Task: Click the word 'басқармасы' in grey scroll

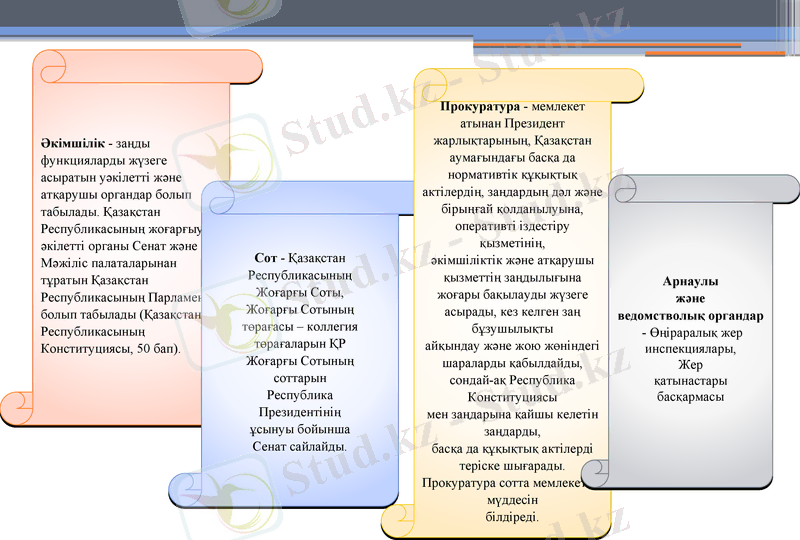Action: click(x=690, y=397)
